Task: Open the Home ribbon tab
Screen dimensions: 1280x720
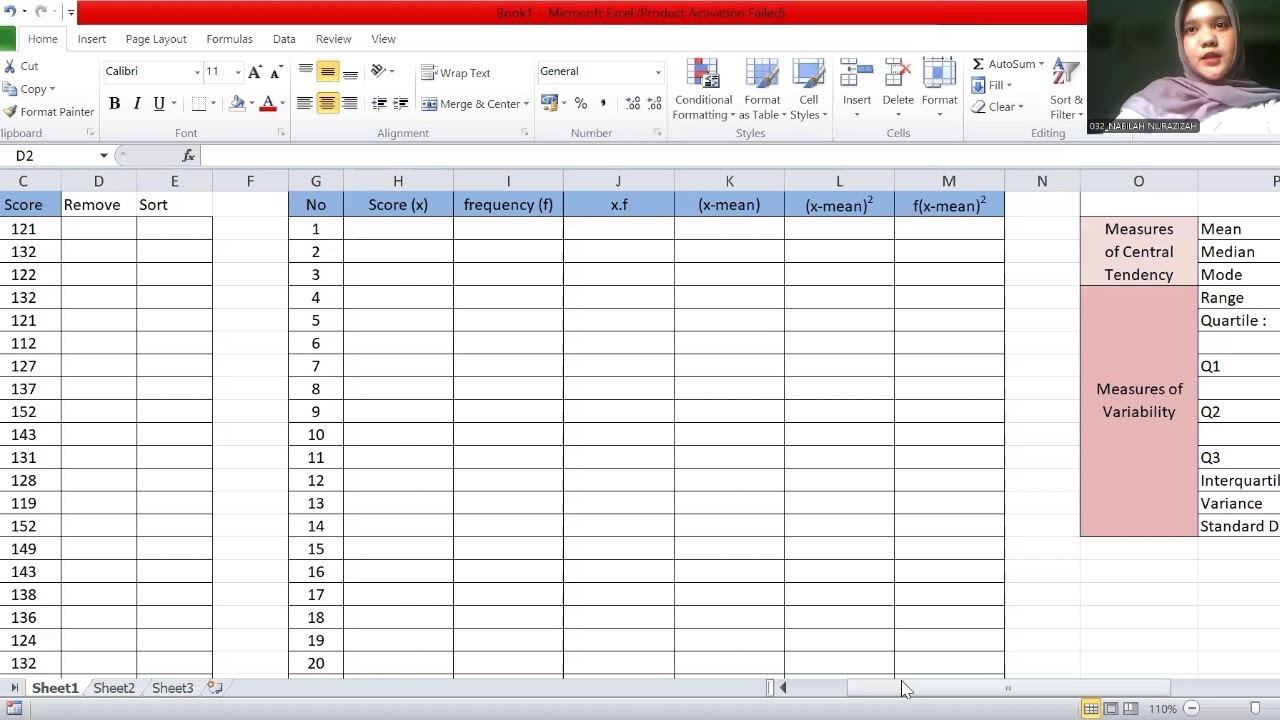Action: click(43, 39)
